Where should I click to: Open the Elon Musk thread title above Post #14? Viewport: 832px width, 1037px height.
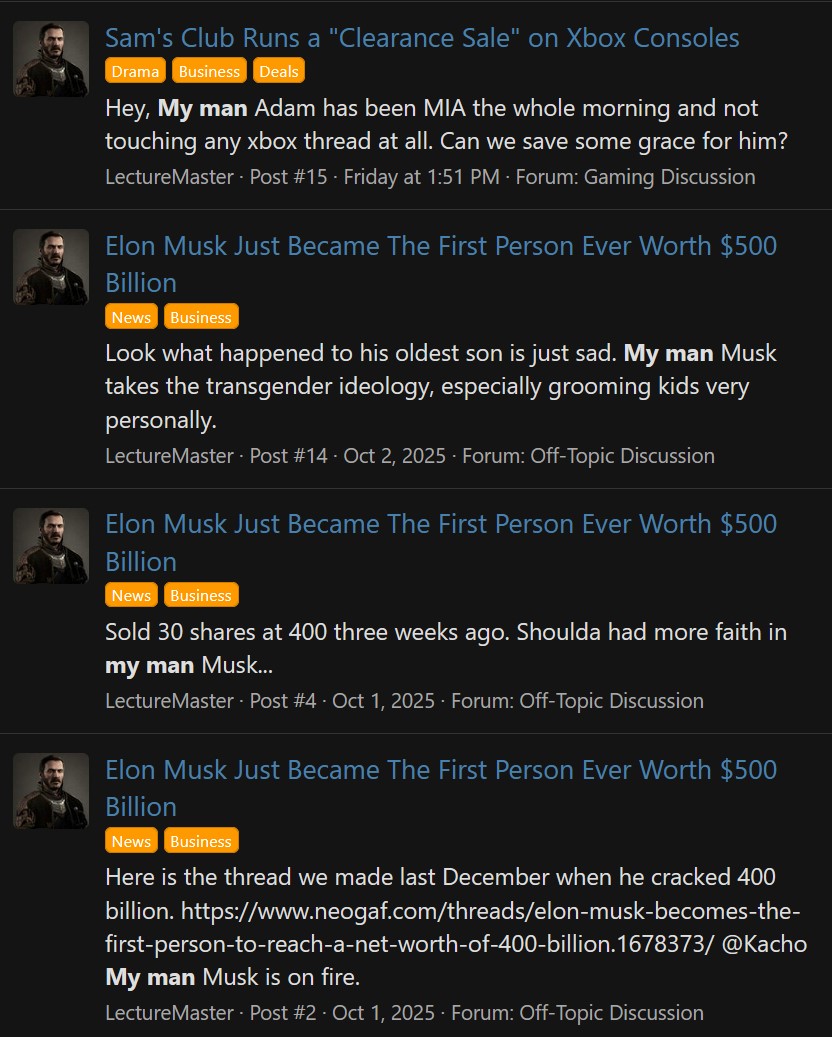pos(441,246)
